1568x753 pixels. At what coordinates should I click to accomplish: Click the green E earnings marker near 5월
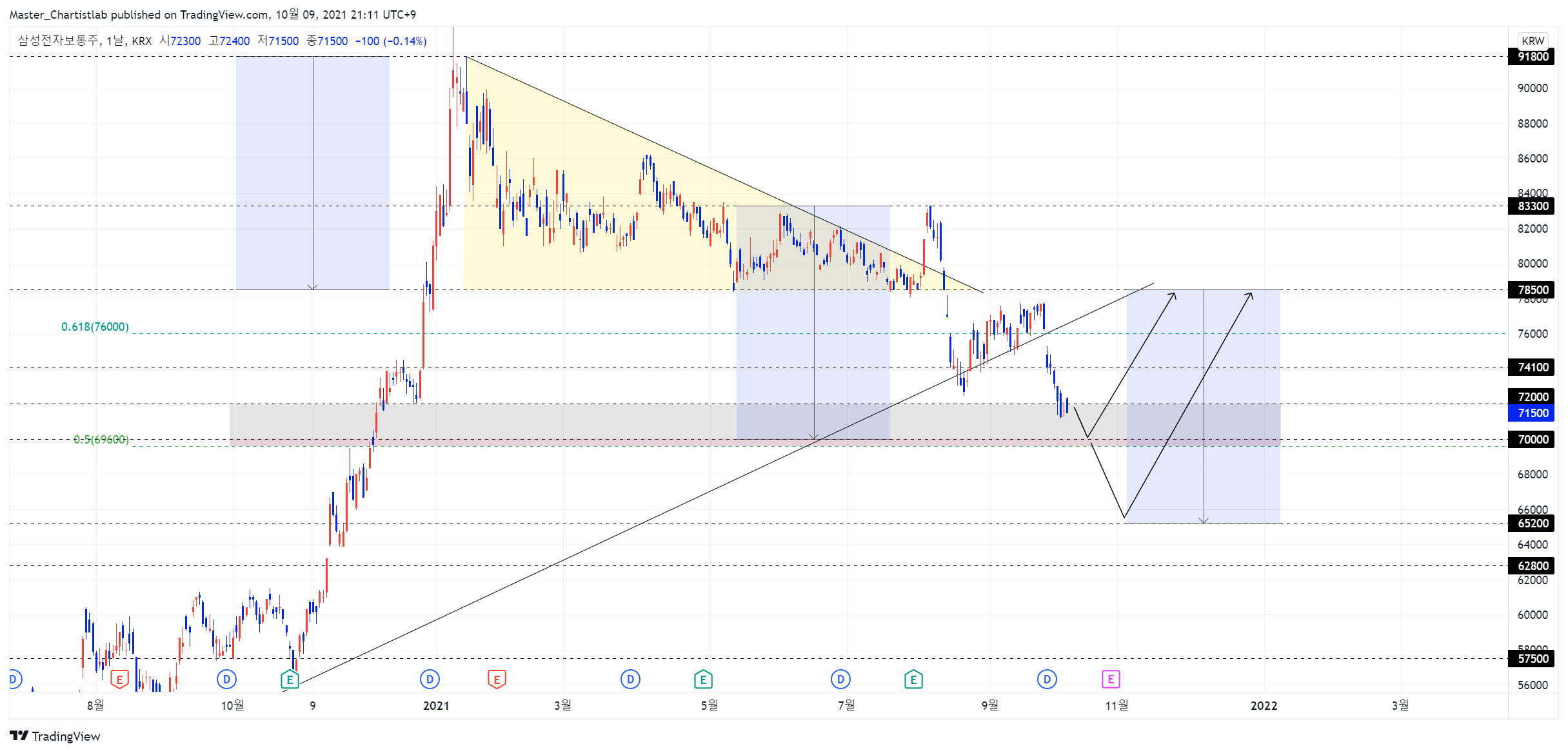coord(703,679)
